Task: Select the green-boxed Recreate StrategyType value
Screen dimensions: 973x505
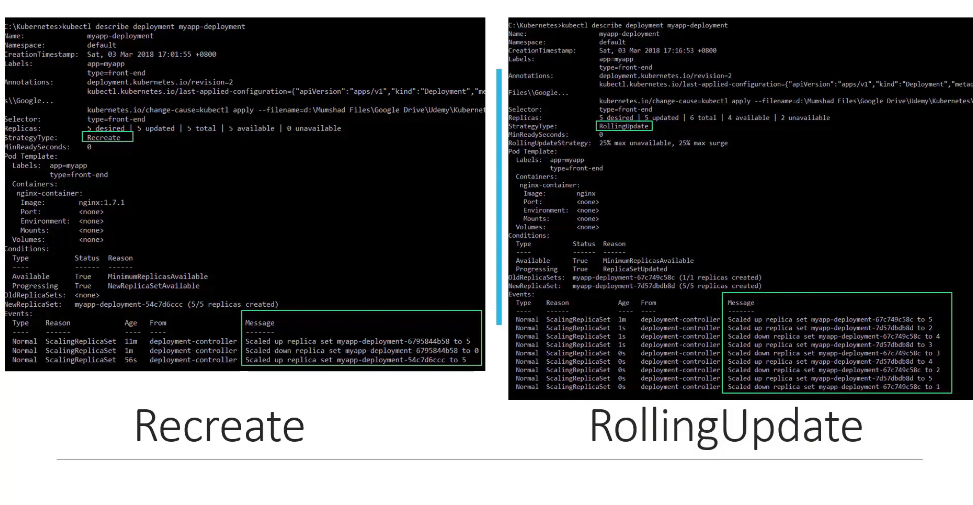Action: pos(103,137)
